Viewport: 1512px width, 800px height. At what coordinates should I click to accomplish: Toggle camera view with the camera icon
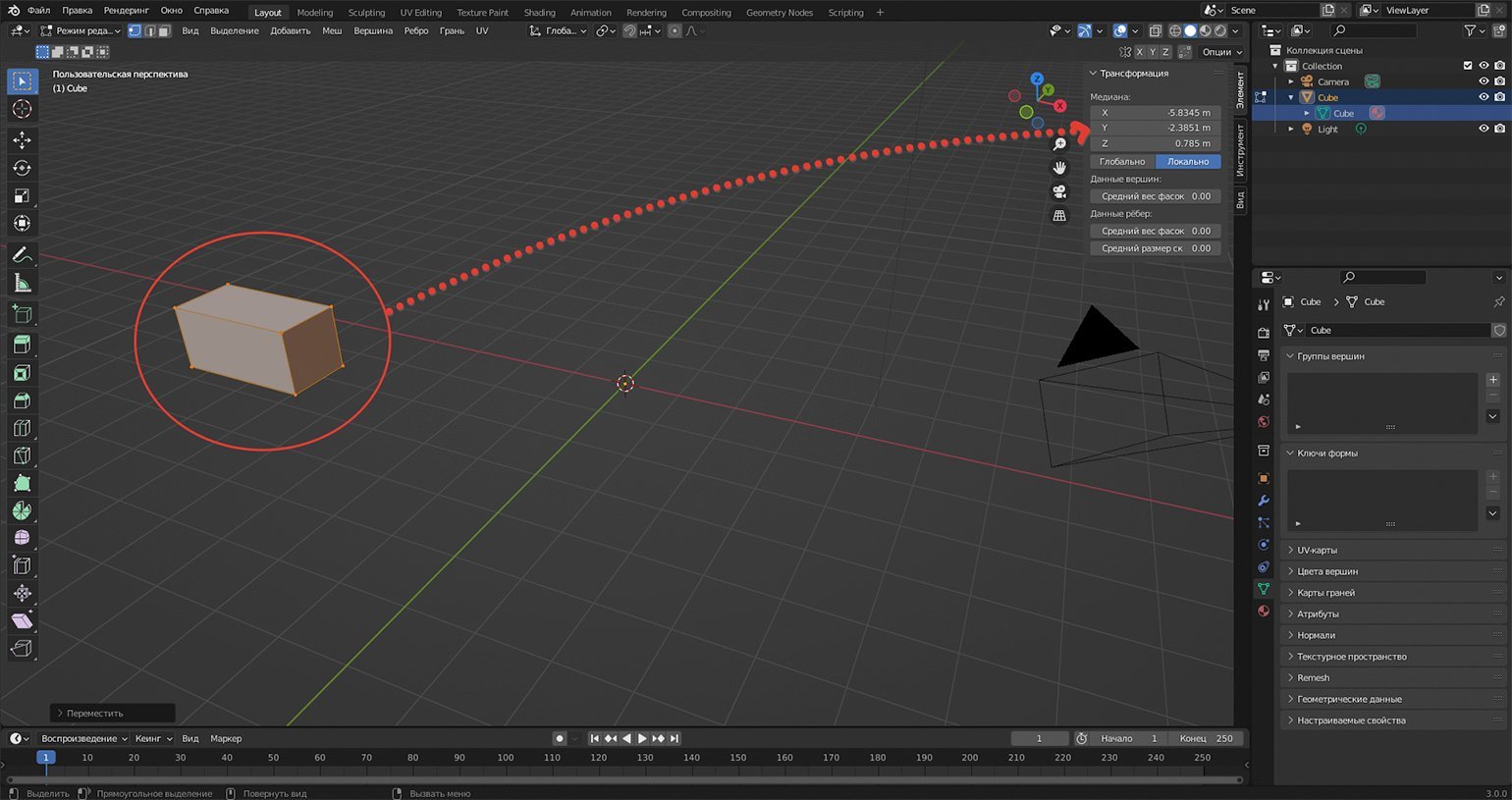[x=1059, y=191]
